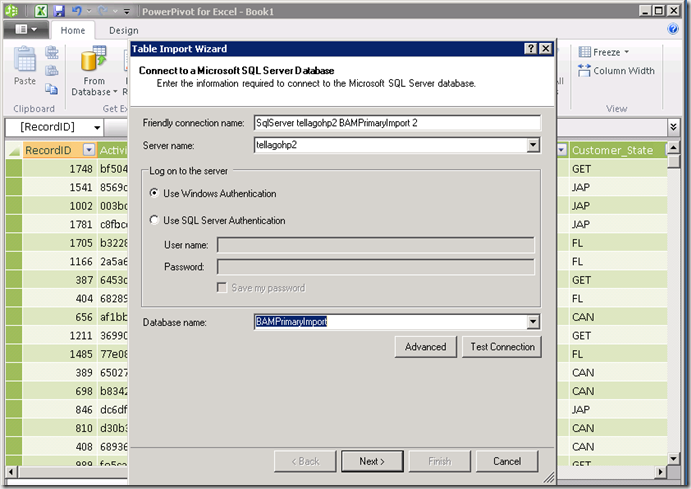This screenshot has height=489, width=691.
Task: Click the horizontal scroll-right arrow
Action: click(660, 472)
